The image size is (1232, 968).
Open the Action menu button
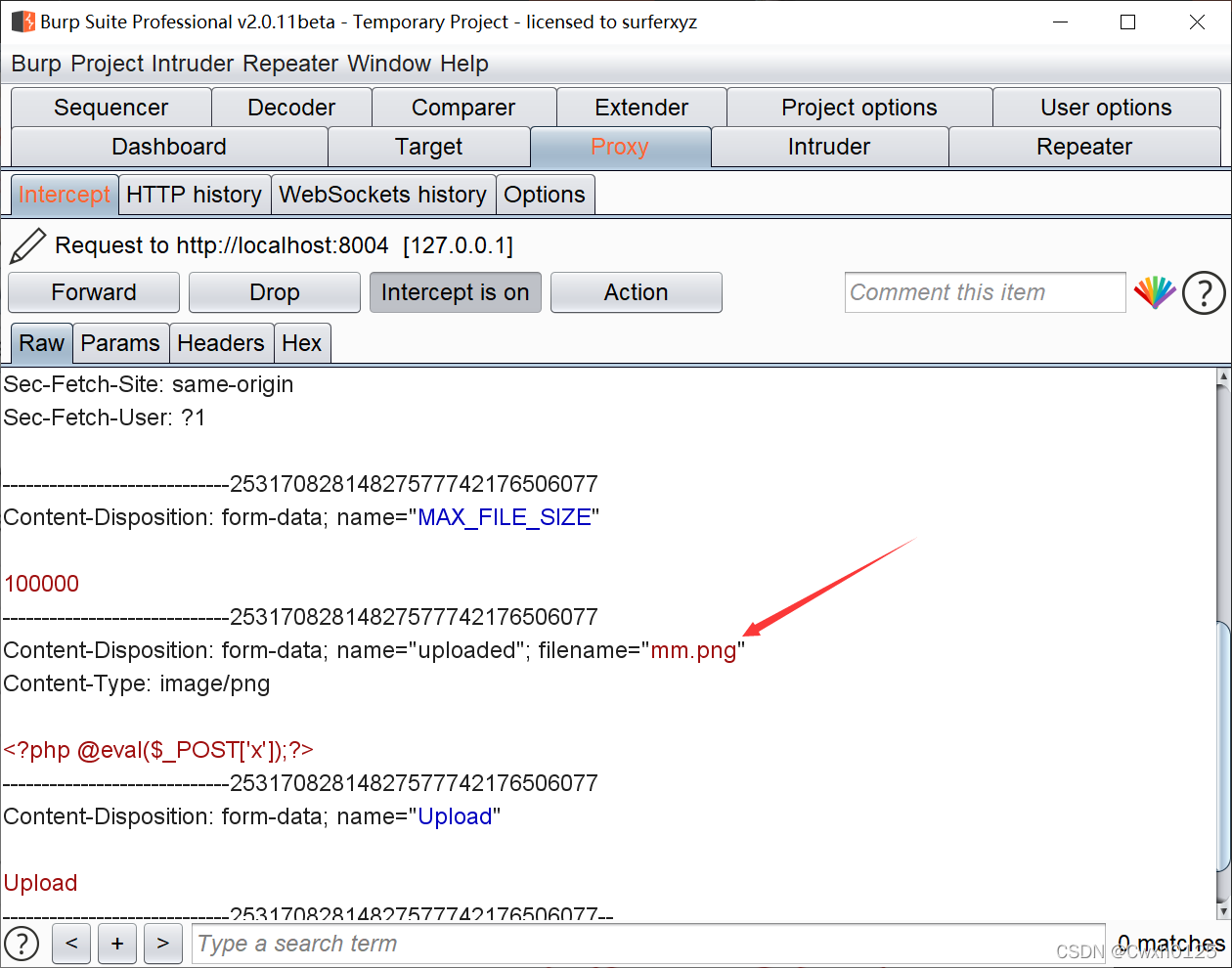pyautogui.click(x=637, y=292)
